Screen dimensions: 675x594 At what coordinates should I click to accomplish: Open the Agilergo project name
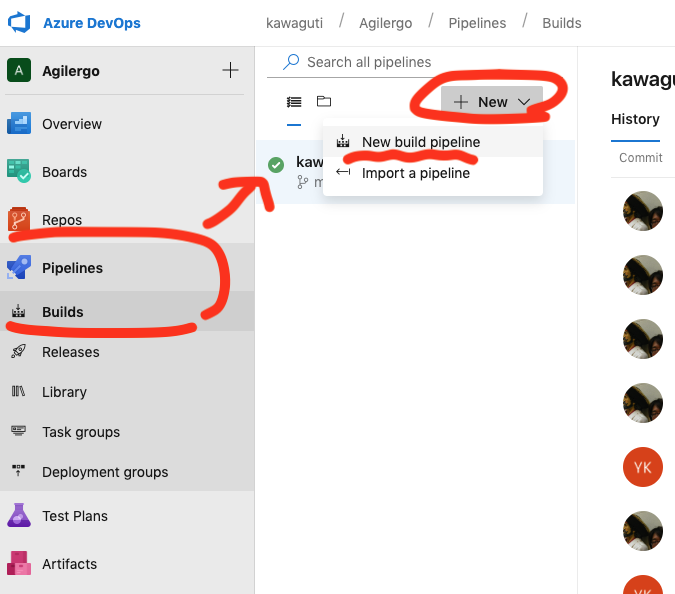coord(71,71)
